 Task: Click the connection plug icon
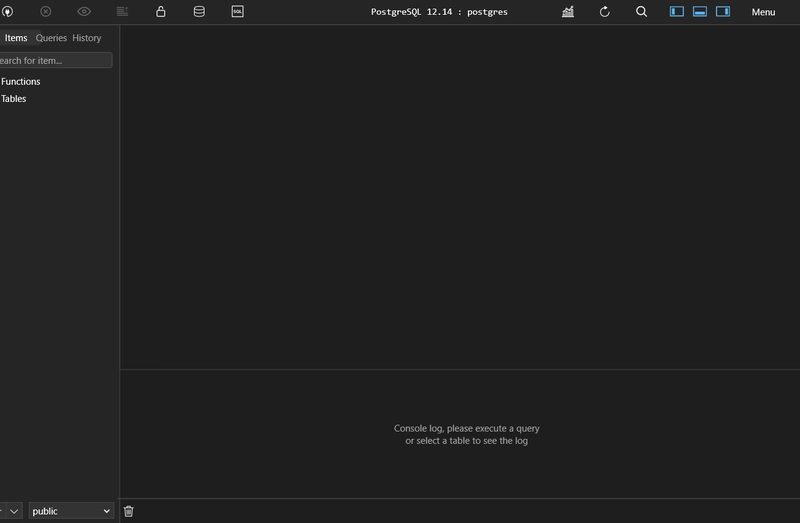8,11
